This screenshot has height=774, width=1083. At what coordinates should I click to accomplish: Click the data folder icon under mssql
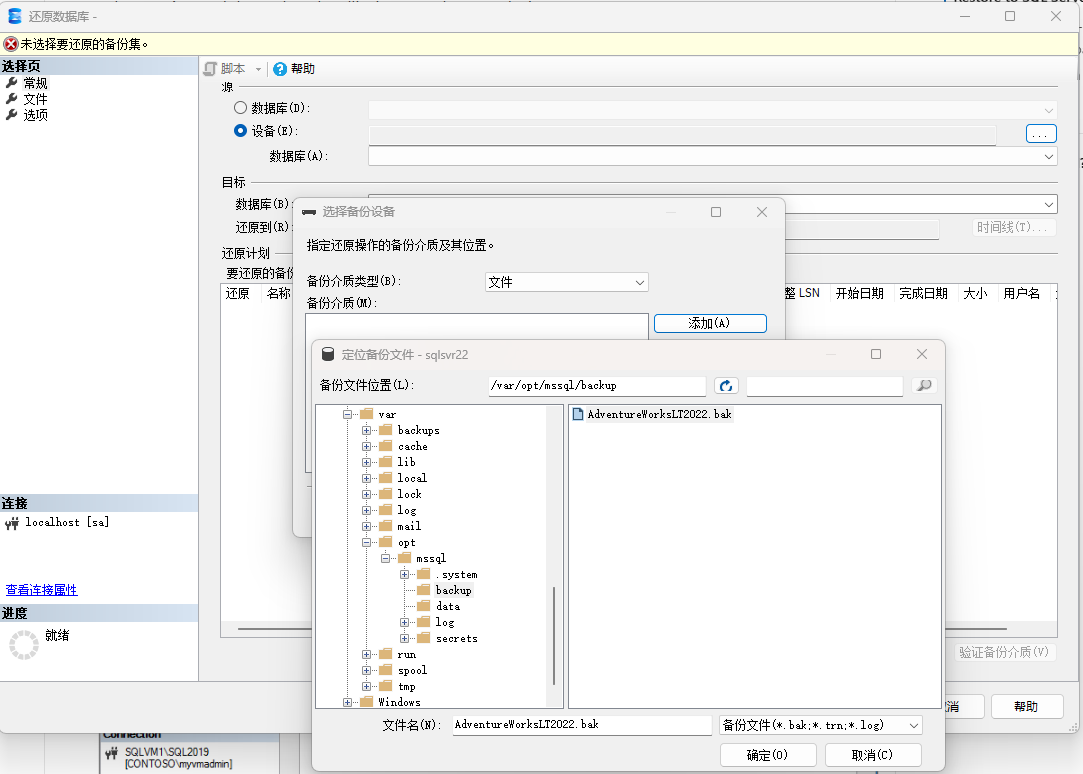(x=423, y=606)
